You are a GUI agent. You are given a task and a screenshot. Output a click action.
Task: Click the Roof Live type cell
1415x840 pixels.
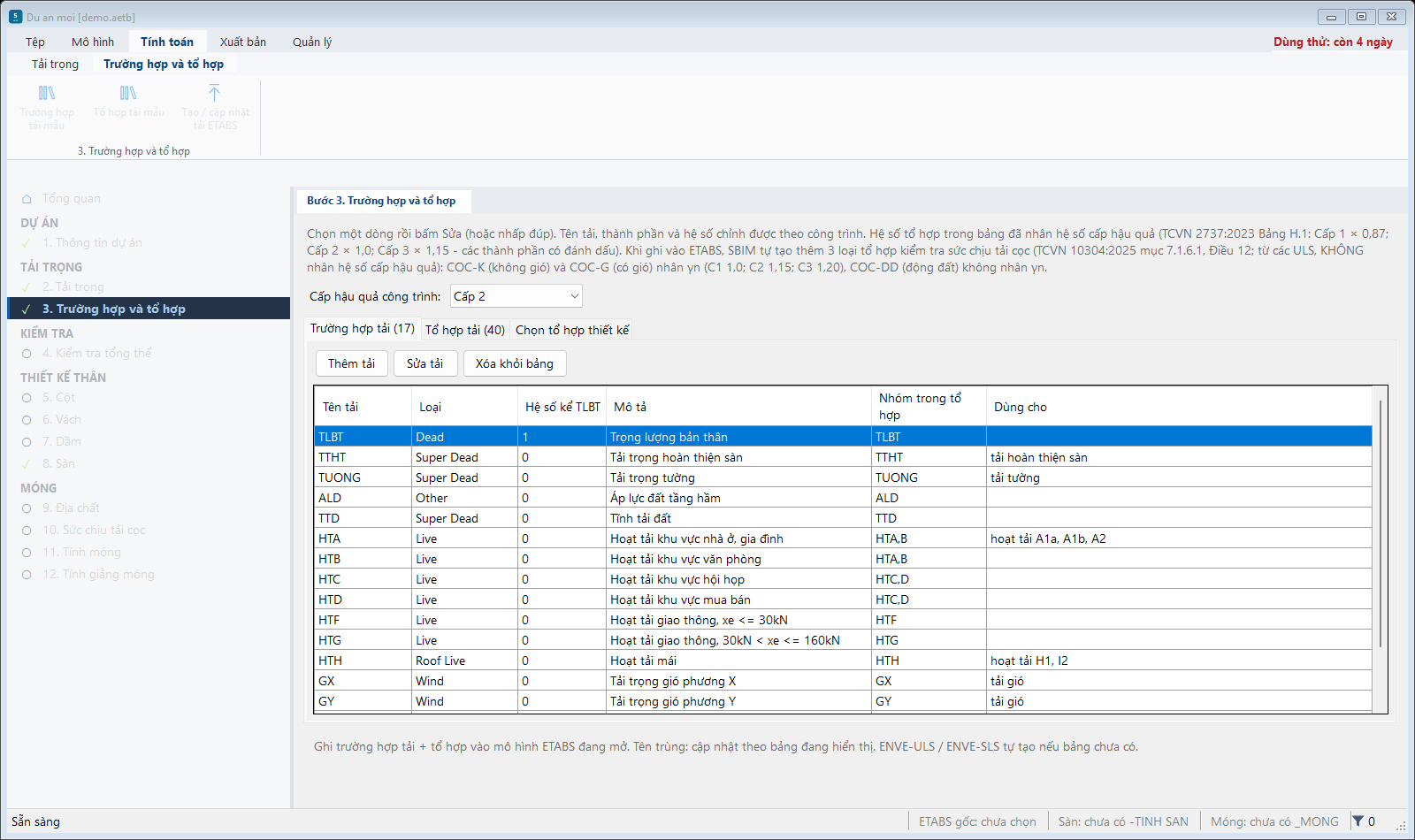pyautogui.click(x=464, y=661)
